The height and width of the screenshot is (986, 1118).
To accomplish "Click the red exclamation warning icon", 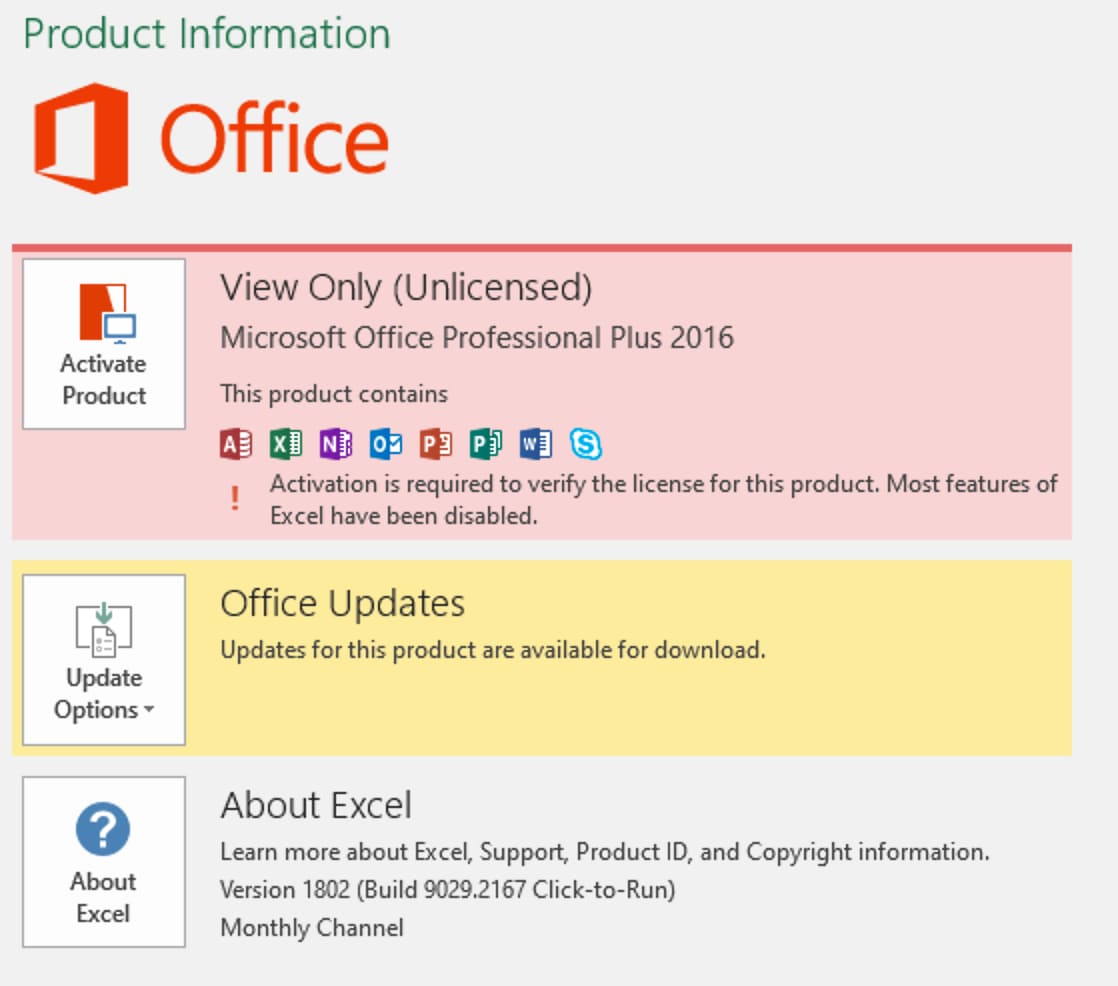I will [x=235, y=499].
